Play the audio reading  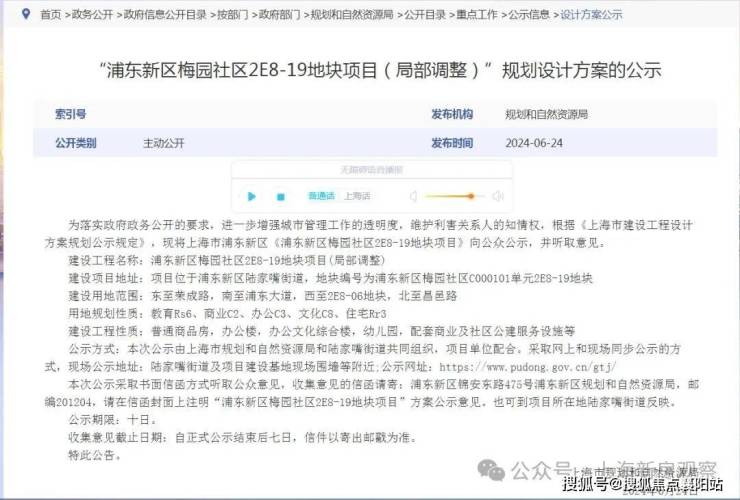(x=252, y=196)
